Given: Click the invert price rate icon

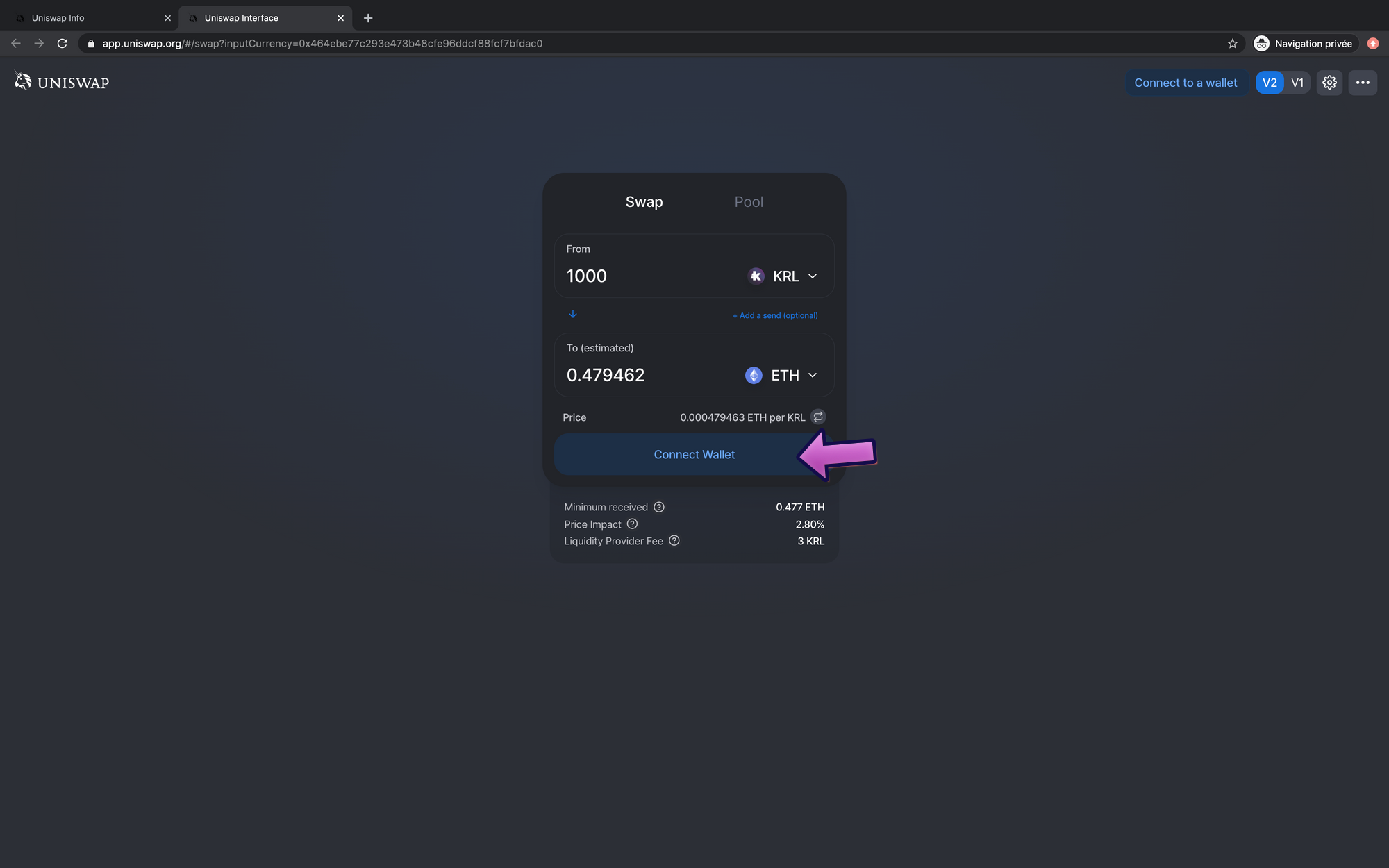Looking at the screenshot, I should click(x=818, y=417).
